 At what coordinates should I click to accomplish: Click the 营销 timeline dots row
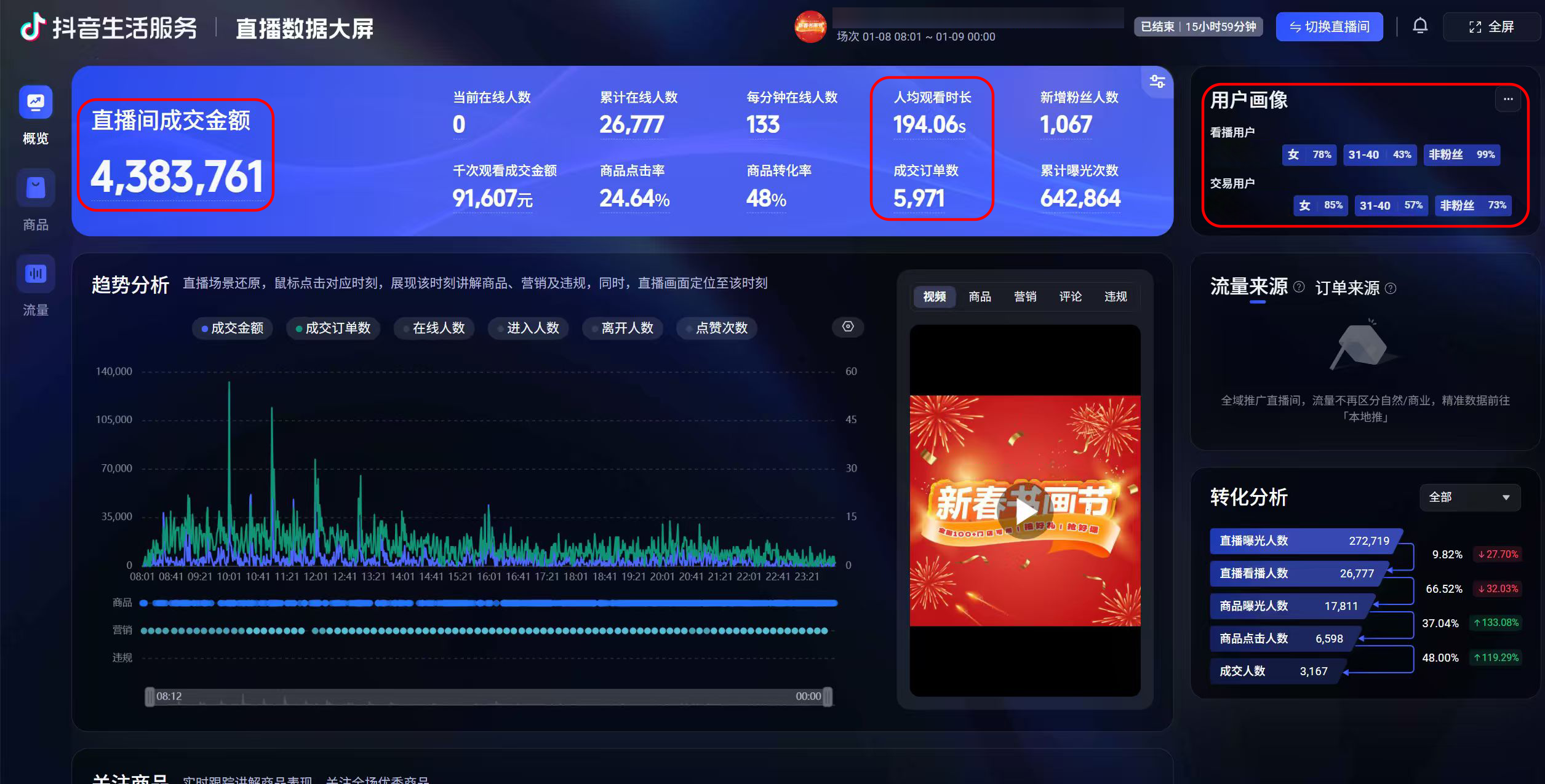[484, 630]
